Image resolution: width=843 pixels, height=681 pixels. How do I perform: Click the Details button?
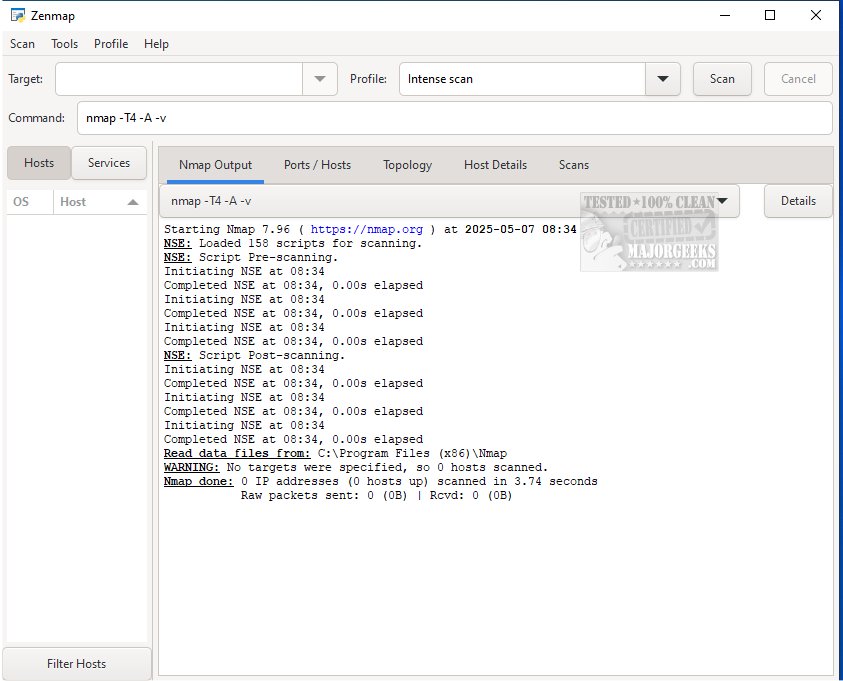pyautogui.click(x=798, y=201)
